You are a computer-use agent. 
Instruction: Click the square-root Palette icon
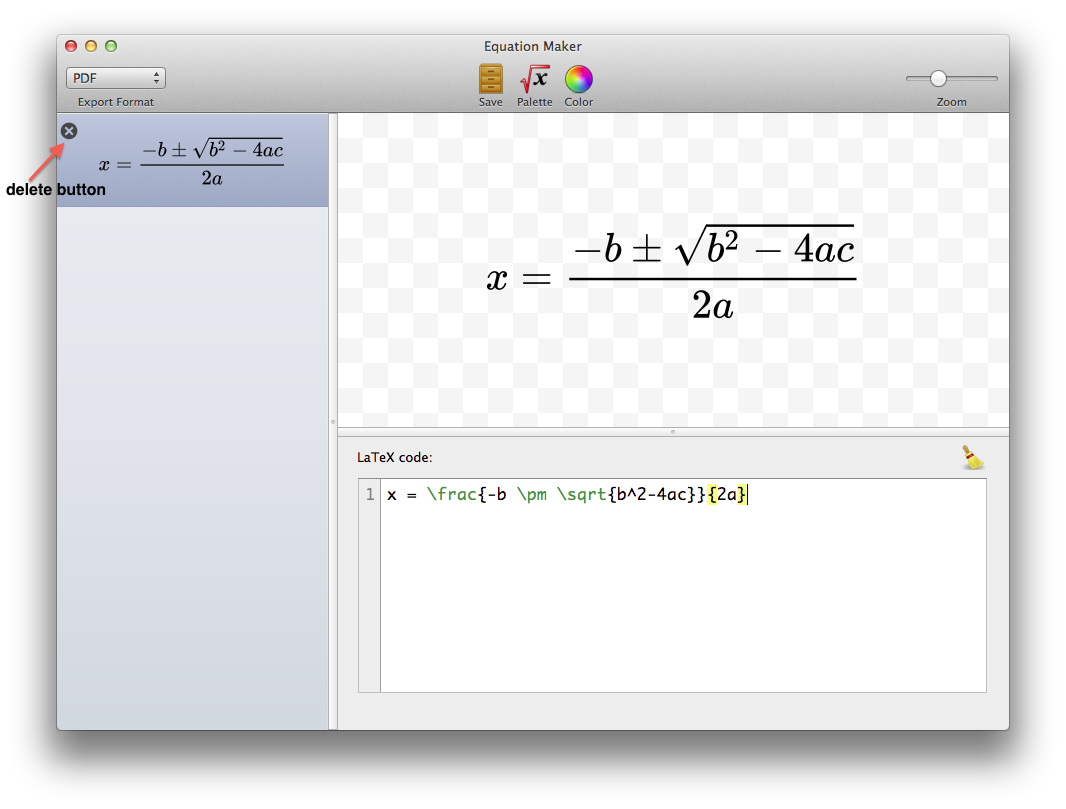point(534,76)
